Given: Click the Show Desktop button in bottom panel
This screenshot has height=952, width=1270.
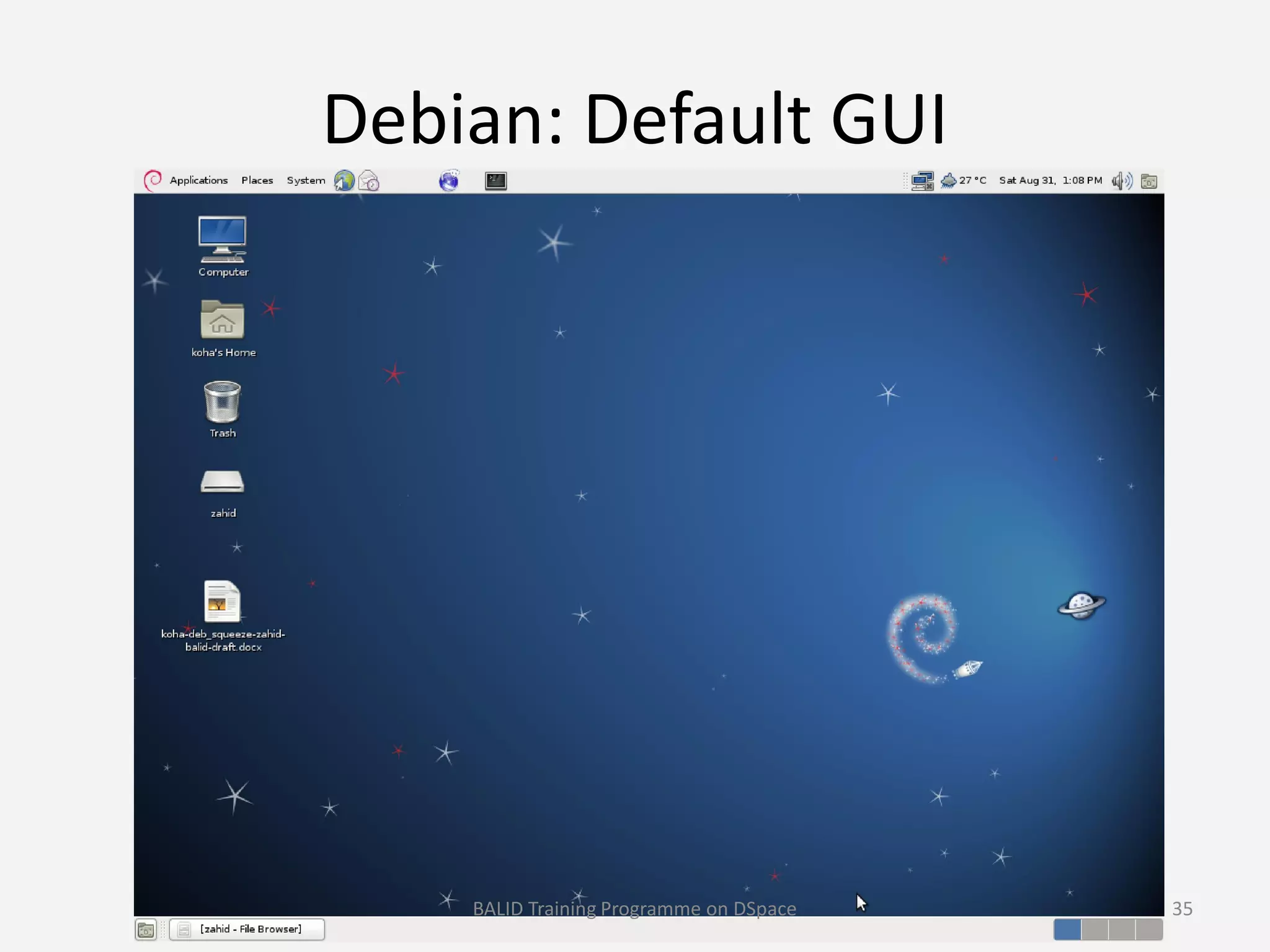Looking at the screenshot, I should [x=146, y=930].
